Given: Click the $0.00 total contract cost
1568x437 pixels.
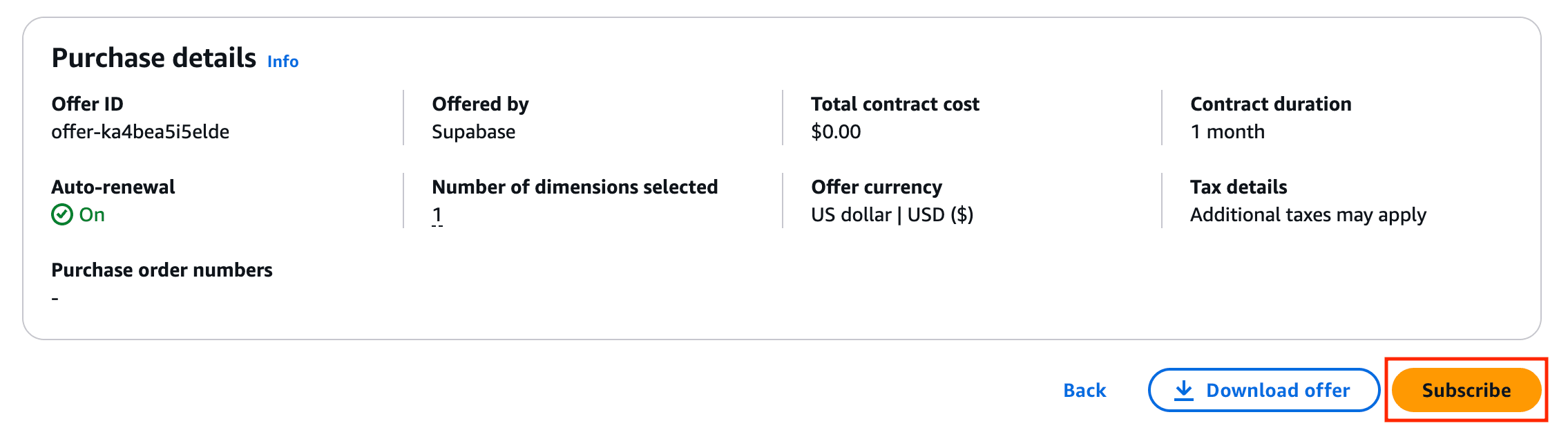Looking at the screenshot, I should click(x=836, y=131).
